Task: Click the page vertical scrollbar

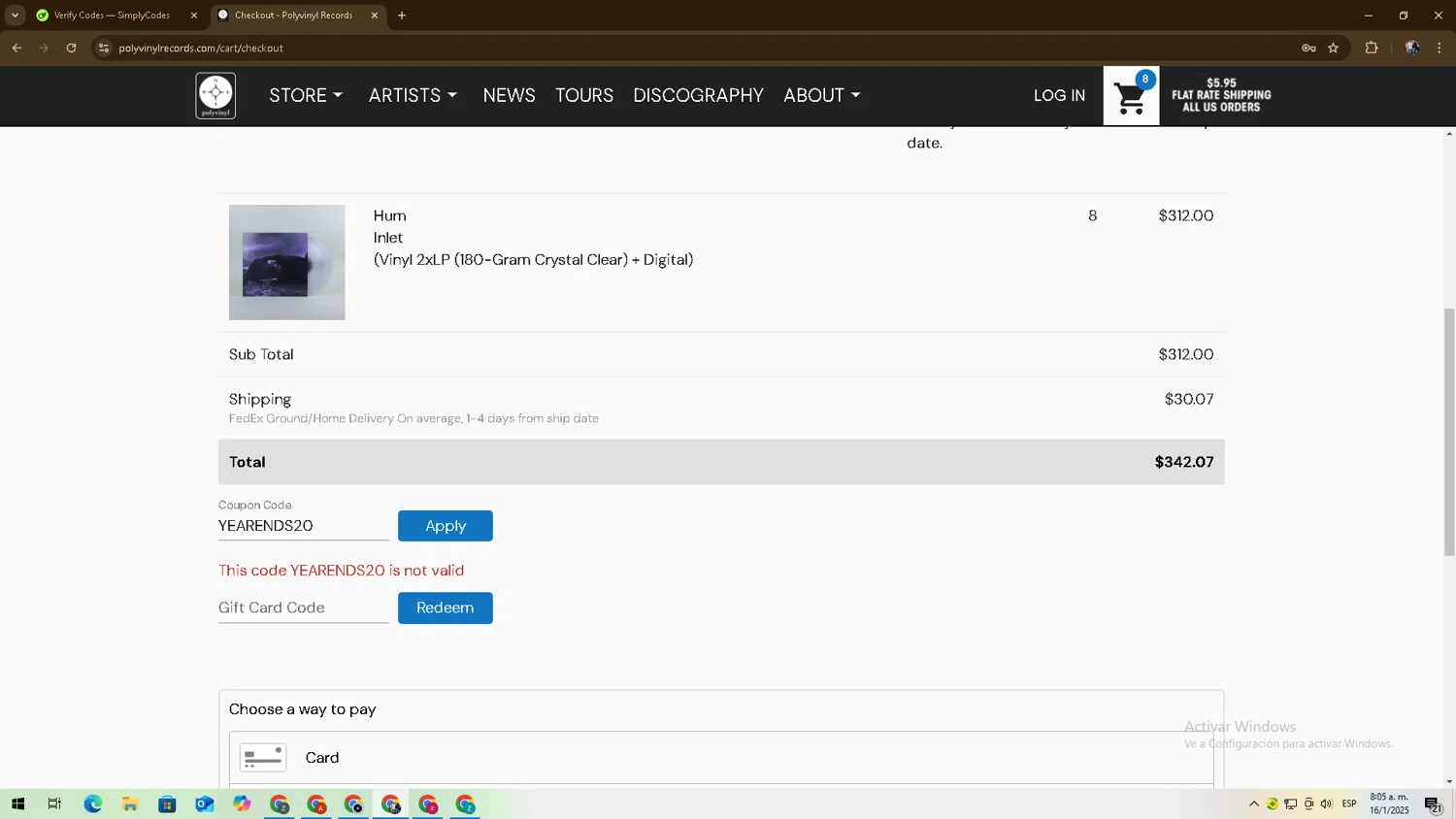Action: click(x=1449, y=432)
